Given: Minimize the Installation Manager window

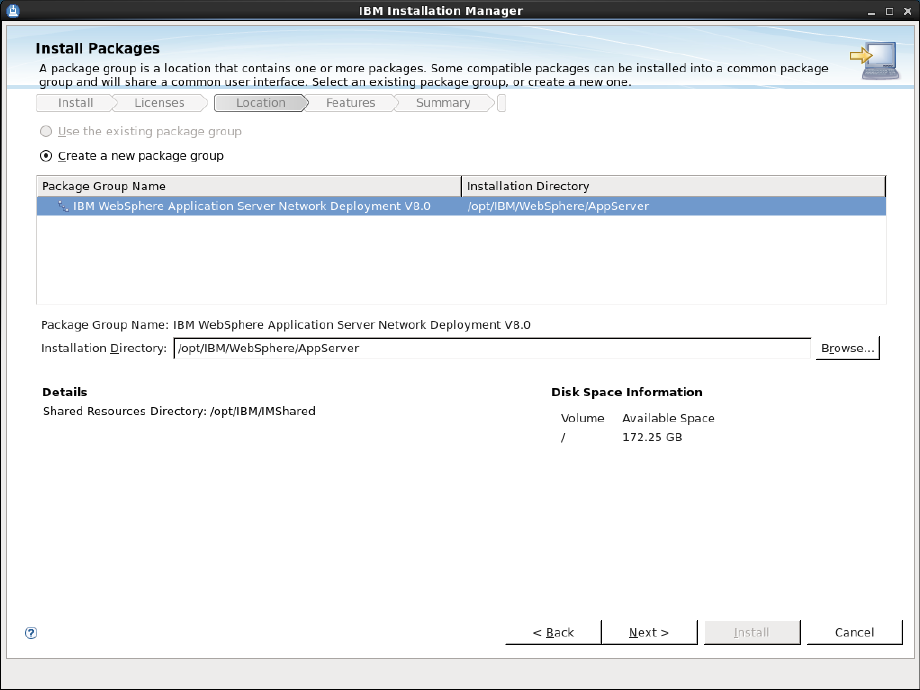Looking at the screenshot, I should (x=871, y=11).
